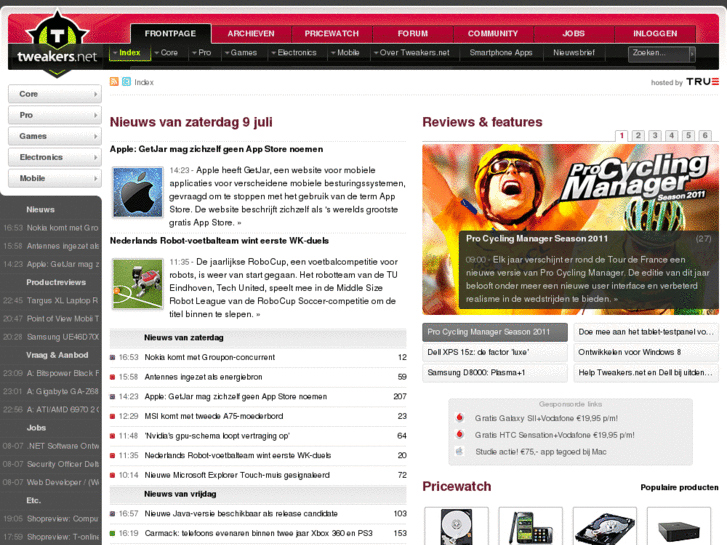Show reviews slide 5
Image resolution: width=727 pixels, height=545 pixels.
pos(689,135)
